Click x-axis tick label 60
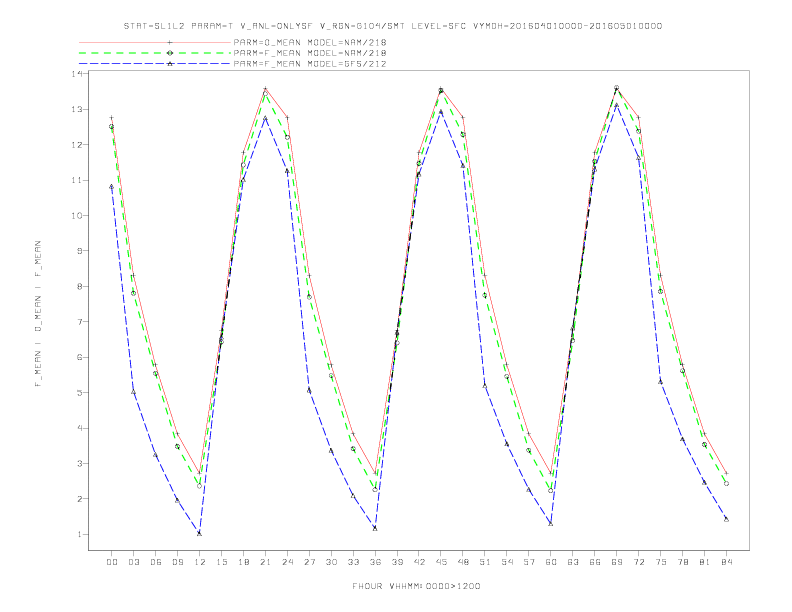This screenshot has height=612, width=792. coord(551,562)
